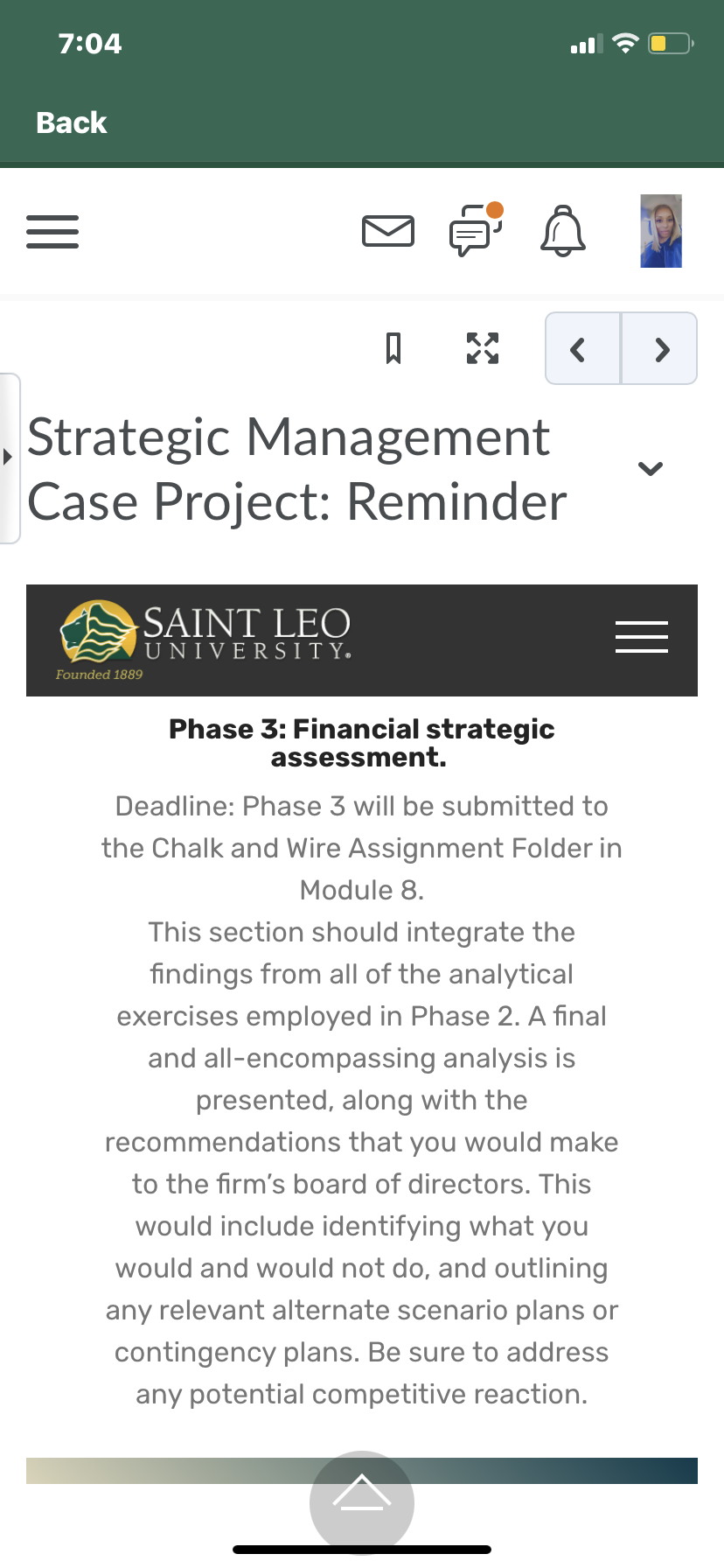Open the chat updates speech bubble icon
This screenshot has width=724, height=1568.
[477, 229]
